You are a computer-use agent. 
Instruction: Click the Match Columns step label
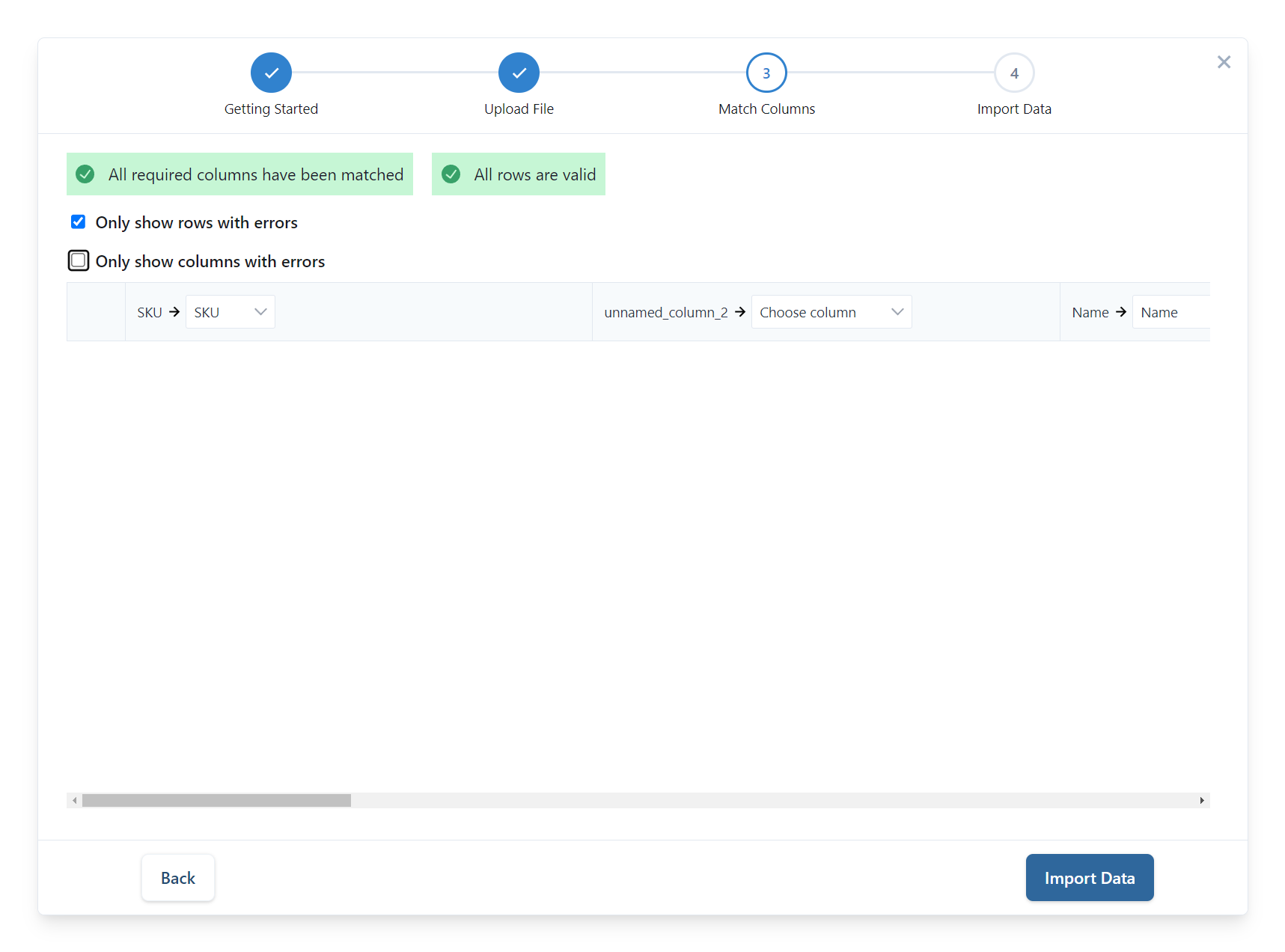click(766, 109)
